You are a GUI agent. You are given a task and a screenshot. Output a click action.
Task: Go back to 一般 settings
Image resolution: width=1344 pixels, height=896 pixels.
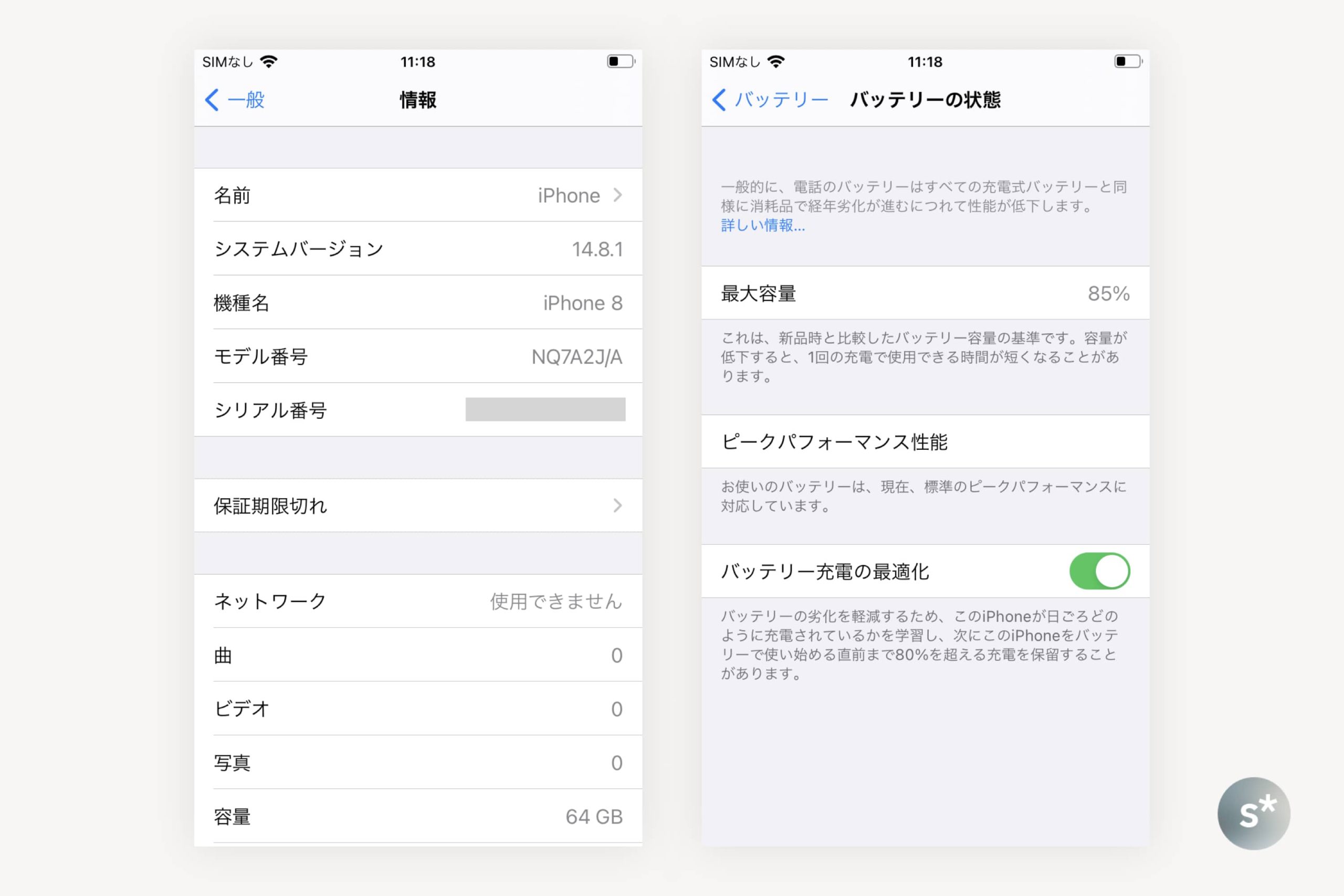[246, 100]
